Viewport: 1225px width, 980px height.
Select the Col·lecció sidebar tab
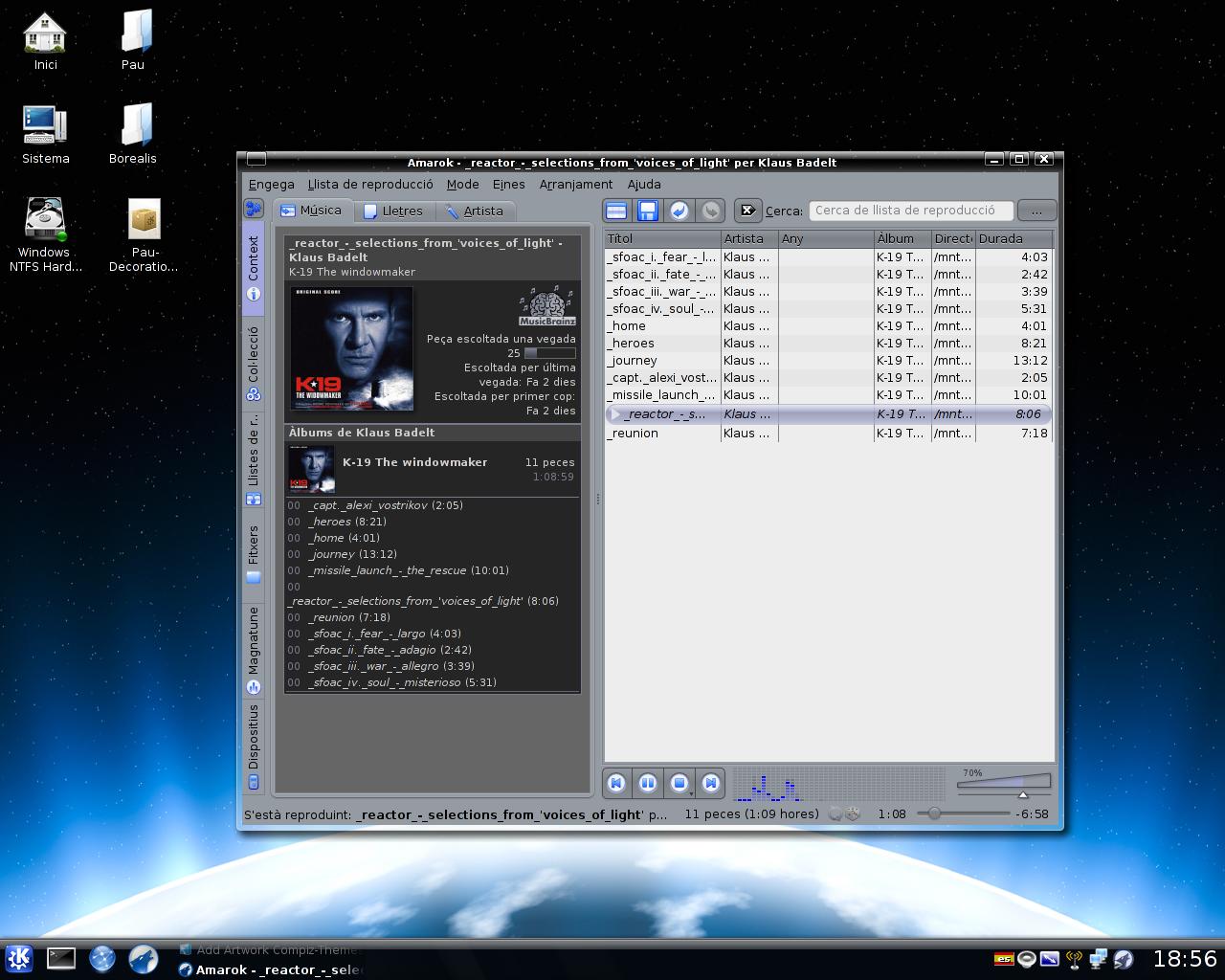[254, 363]
